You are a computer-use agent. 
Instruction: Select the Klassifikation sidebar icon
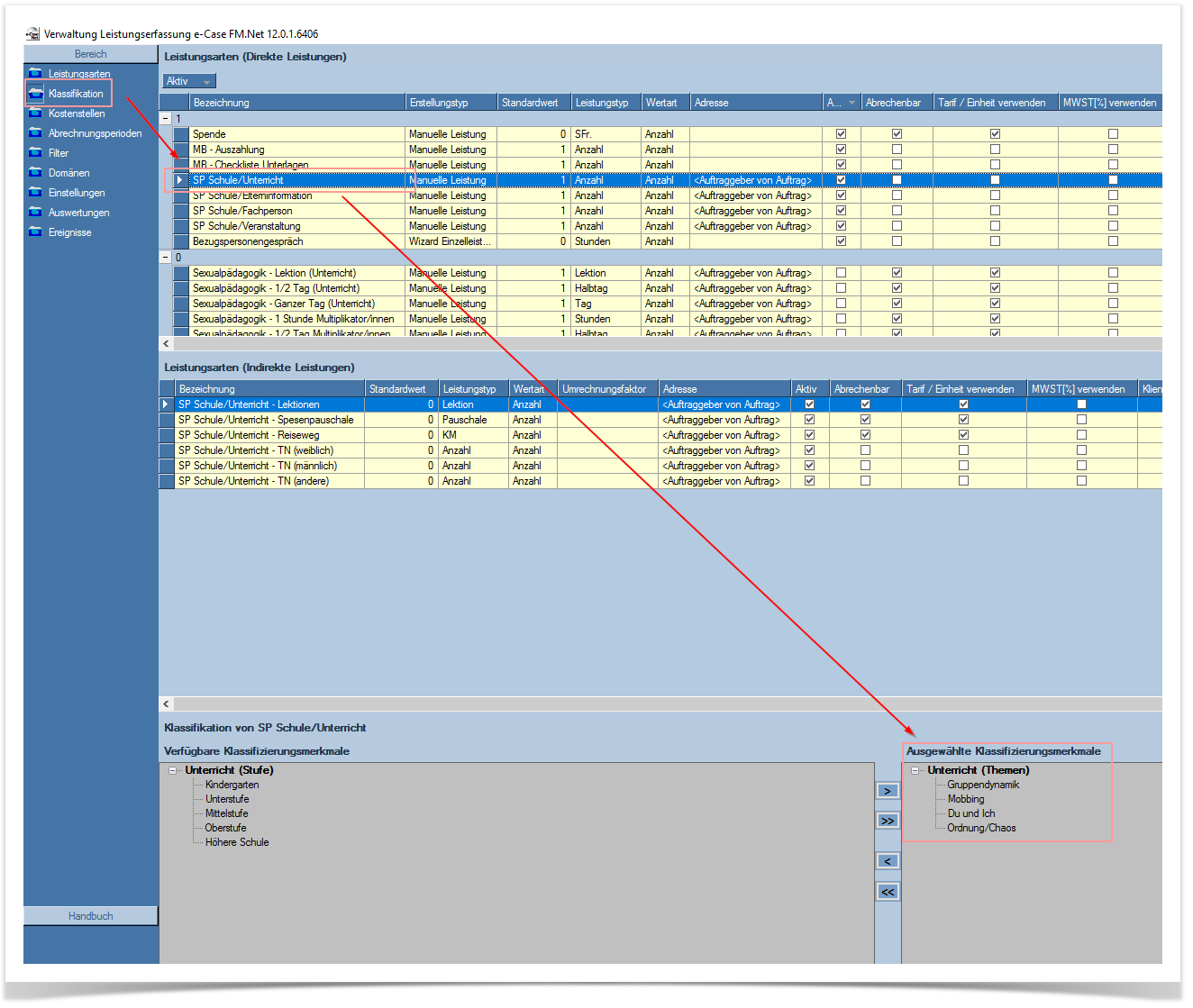pos(35,93)
